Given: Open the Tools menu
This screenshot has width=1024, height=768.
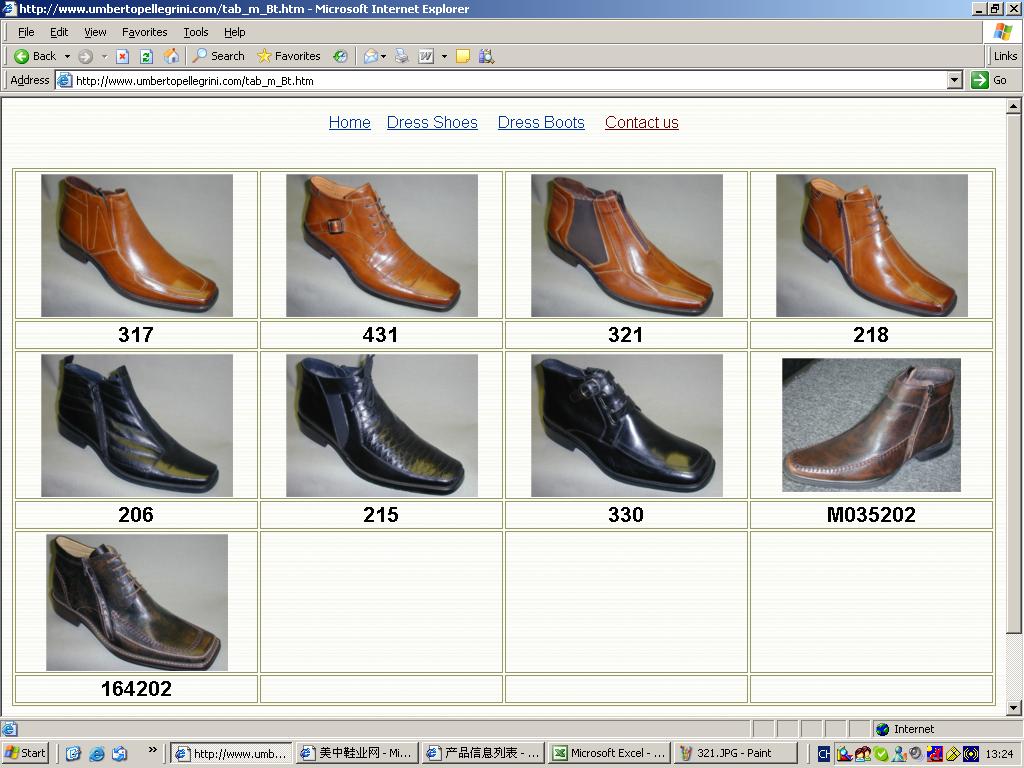Looking at the screenshot, I should [x=195, y=32].
